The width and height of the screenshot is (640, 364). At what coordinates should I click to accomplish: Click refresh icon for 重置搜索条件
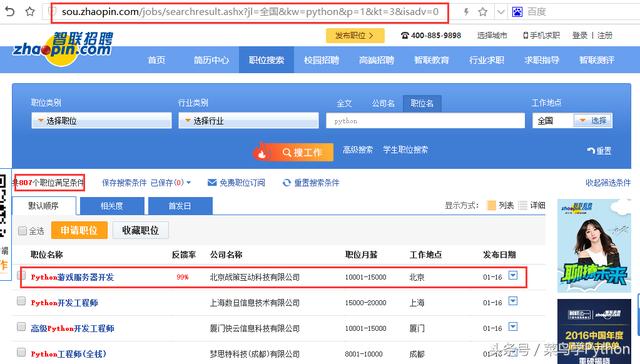coord(287,183)
